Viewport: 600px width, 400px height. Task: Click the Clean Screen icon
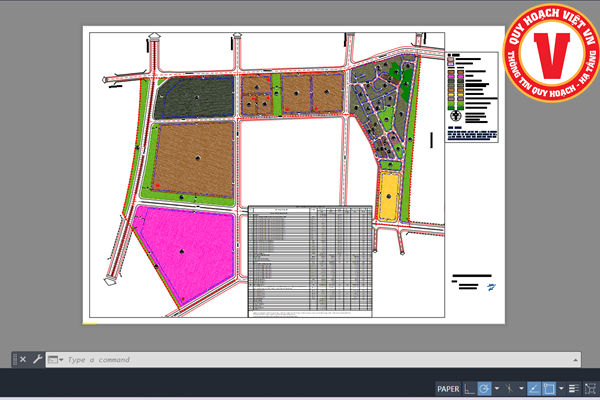coord(589,388)
